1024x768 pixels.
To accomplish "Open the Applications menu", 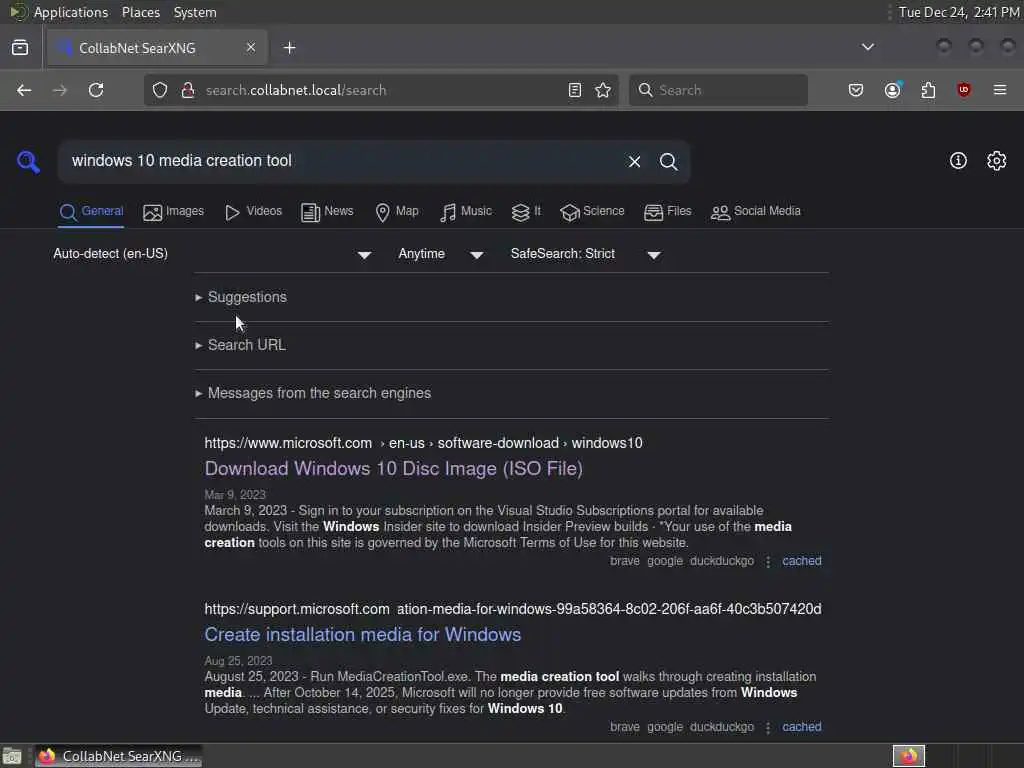I will (x=71, y=12).
